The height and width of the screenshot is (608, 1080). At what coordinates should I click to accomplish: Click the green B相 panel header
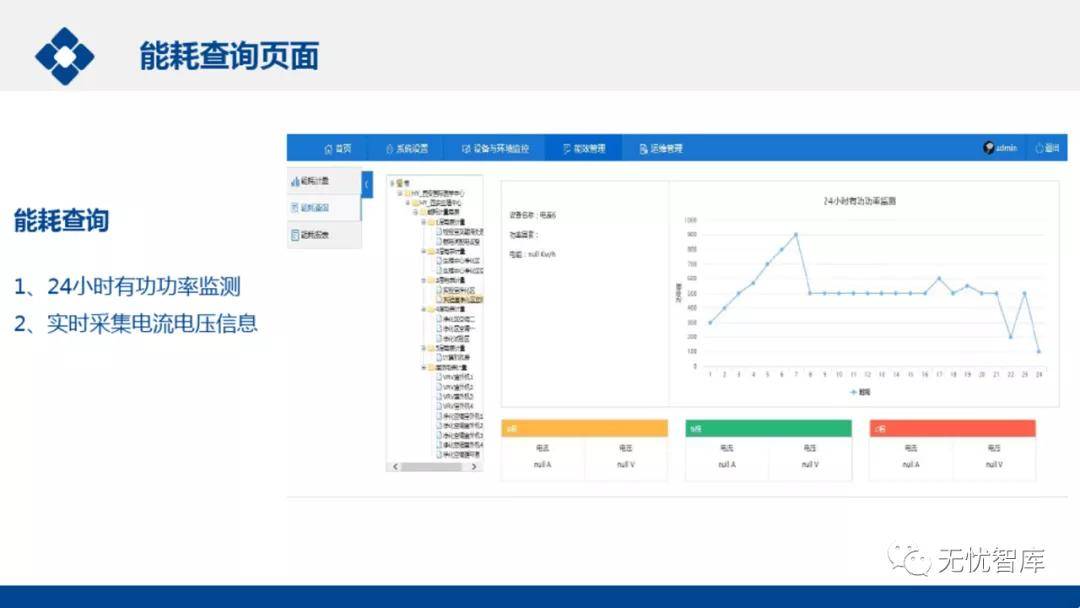[768, 428]
